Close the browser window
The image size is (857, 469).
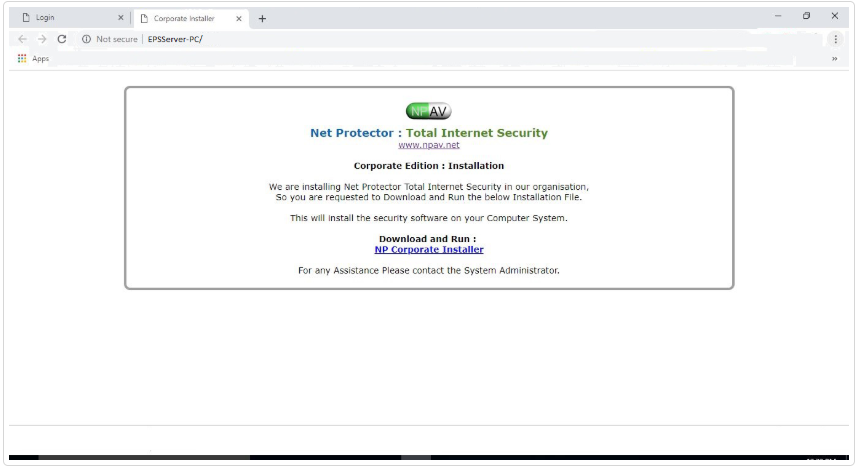pos(834,16)
